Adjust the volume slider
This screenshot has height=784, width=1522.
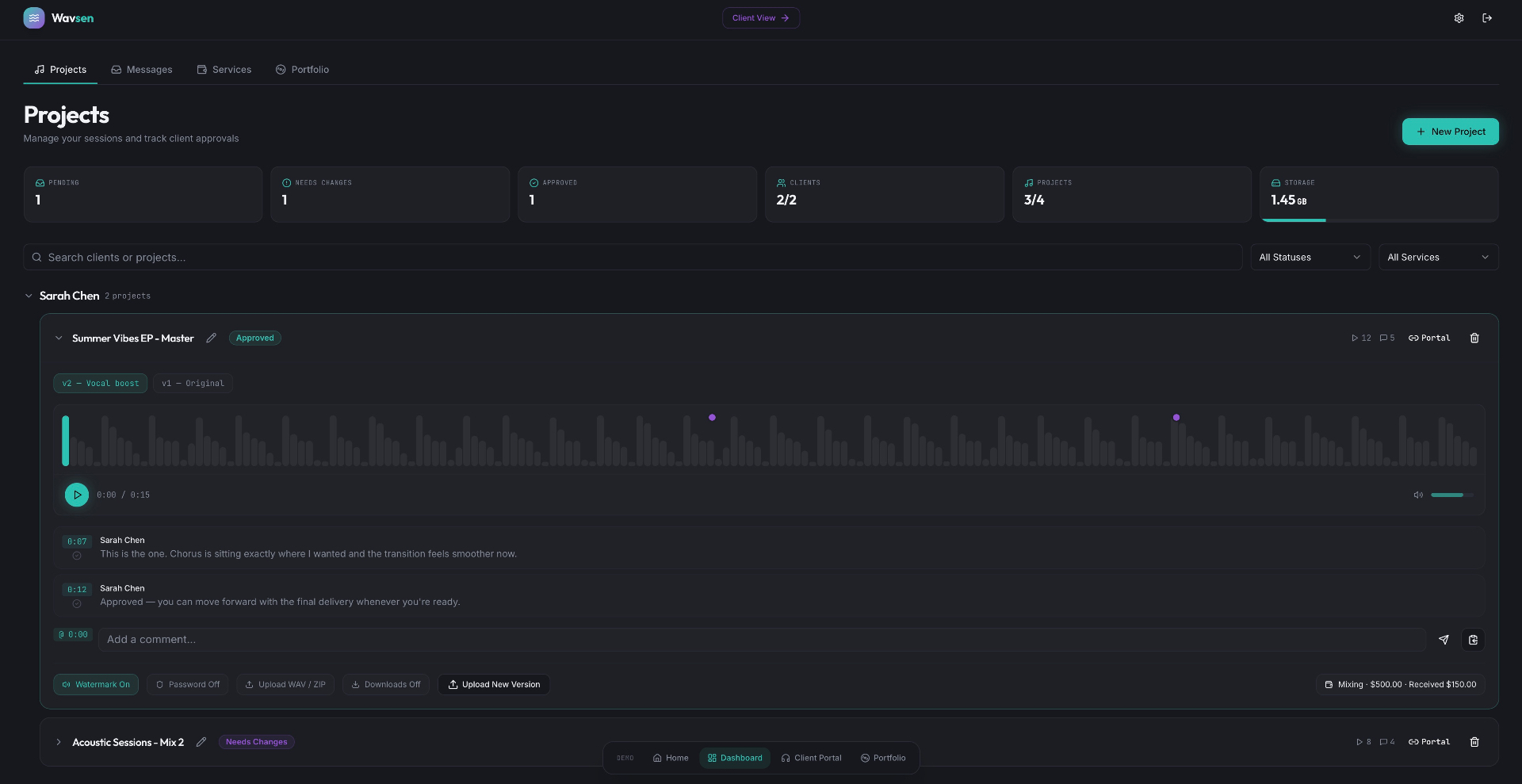point(1452,495)
